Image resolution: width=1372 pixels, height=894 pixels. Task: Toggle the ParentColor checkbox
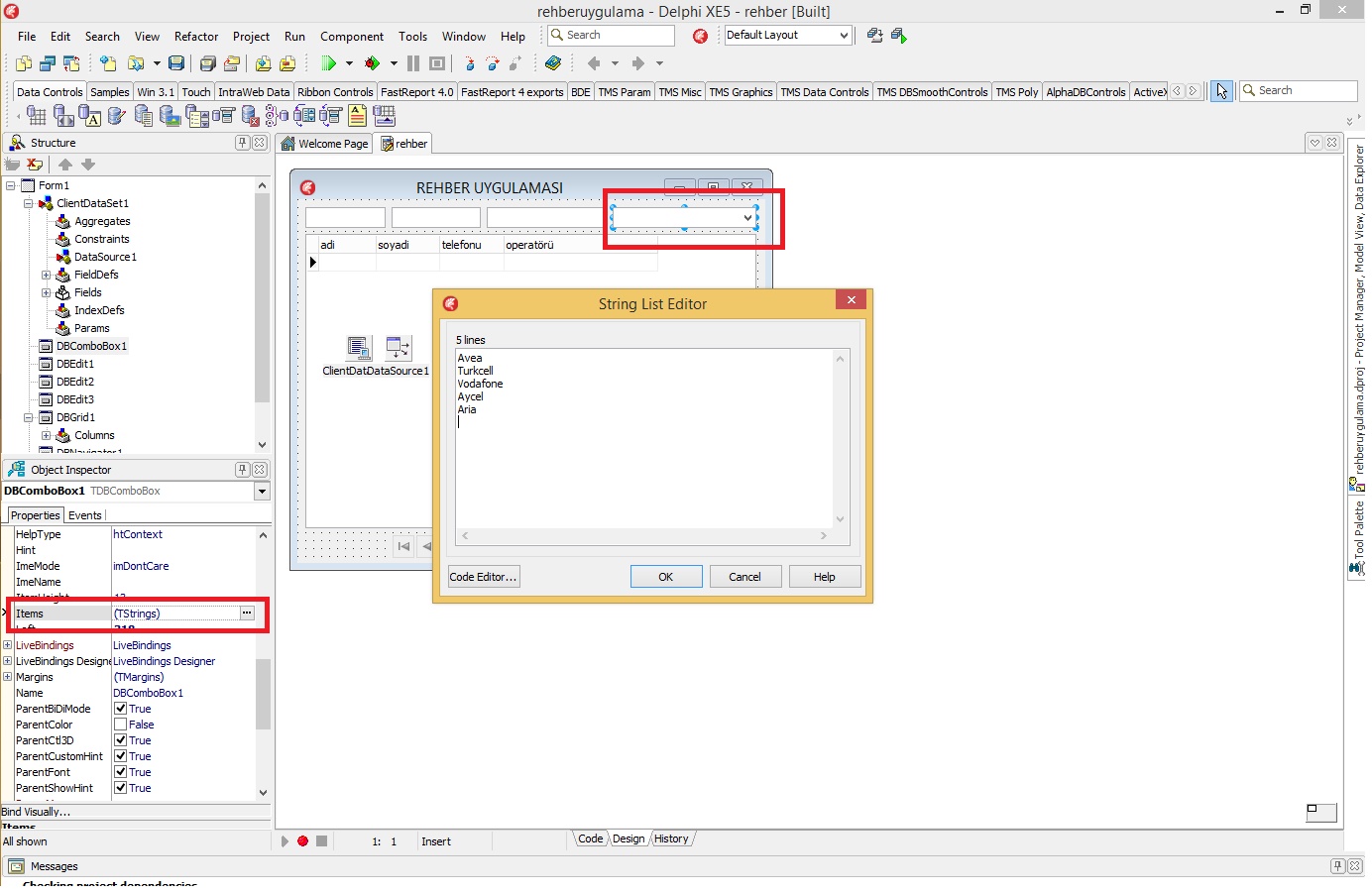point(120,725)
